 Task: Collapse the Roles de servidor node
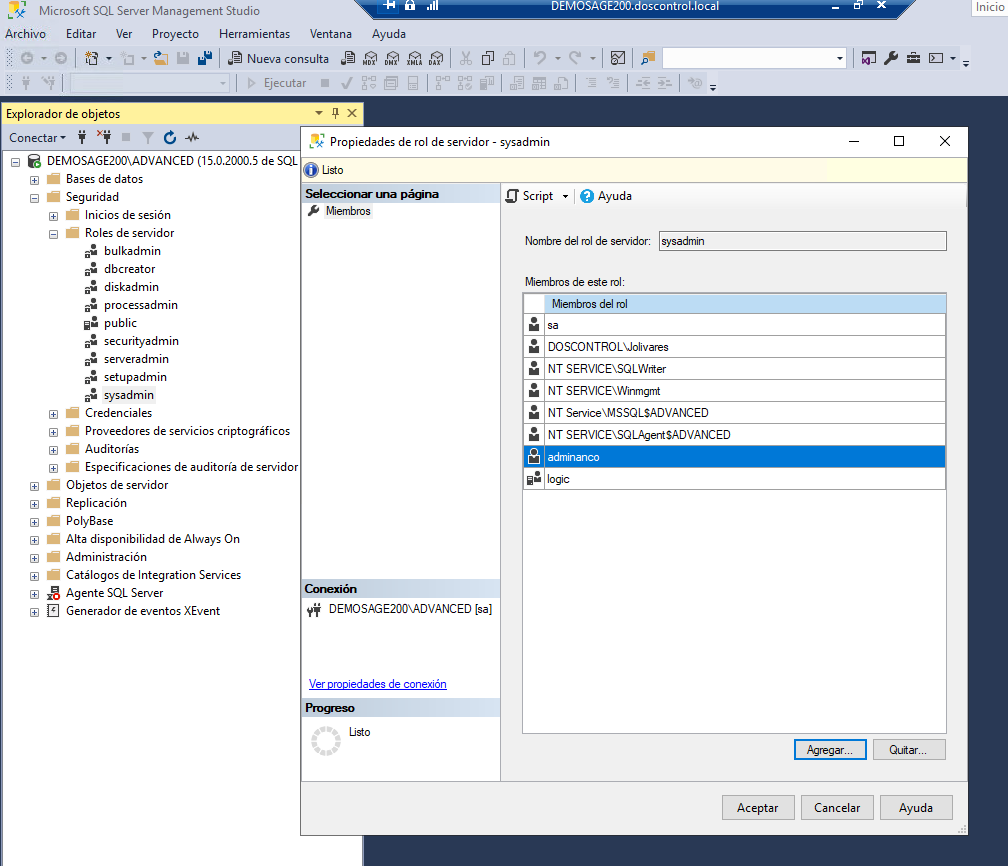(x=53, y=234)
